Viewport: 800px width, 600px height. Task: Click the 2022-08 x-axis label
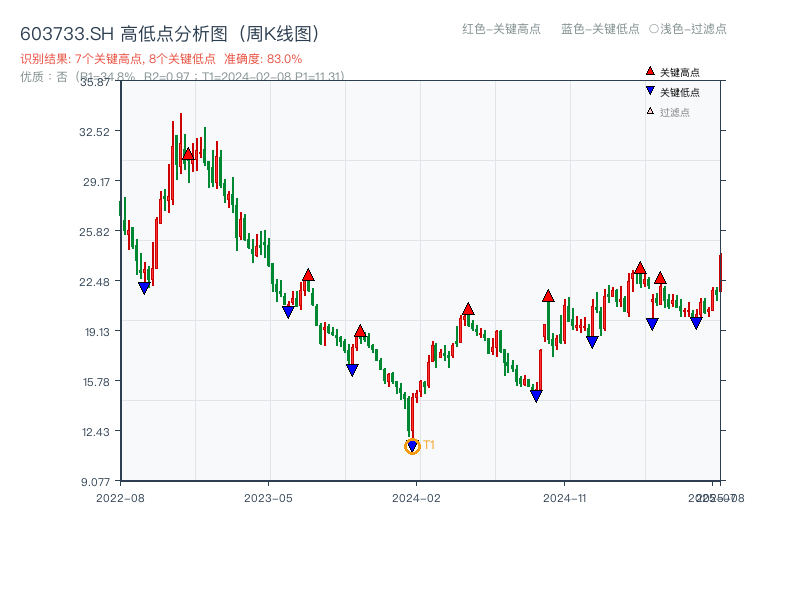[120, 498]
